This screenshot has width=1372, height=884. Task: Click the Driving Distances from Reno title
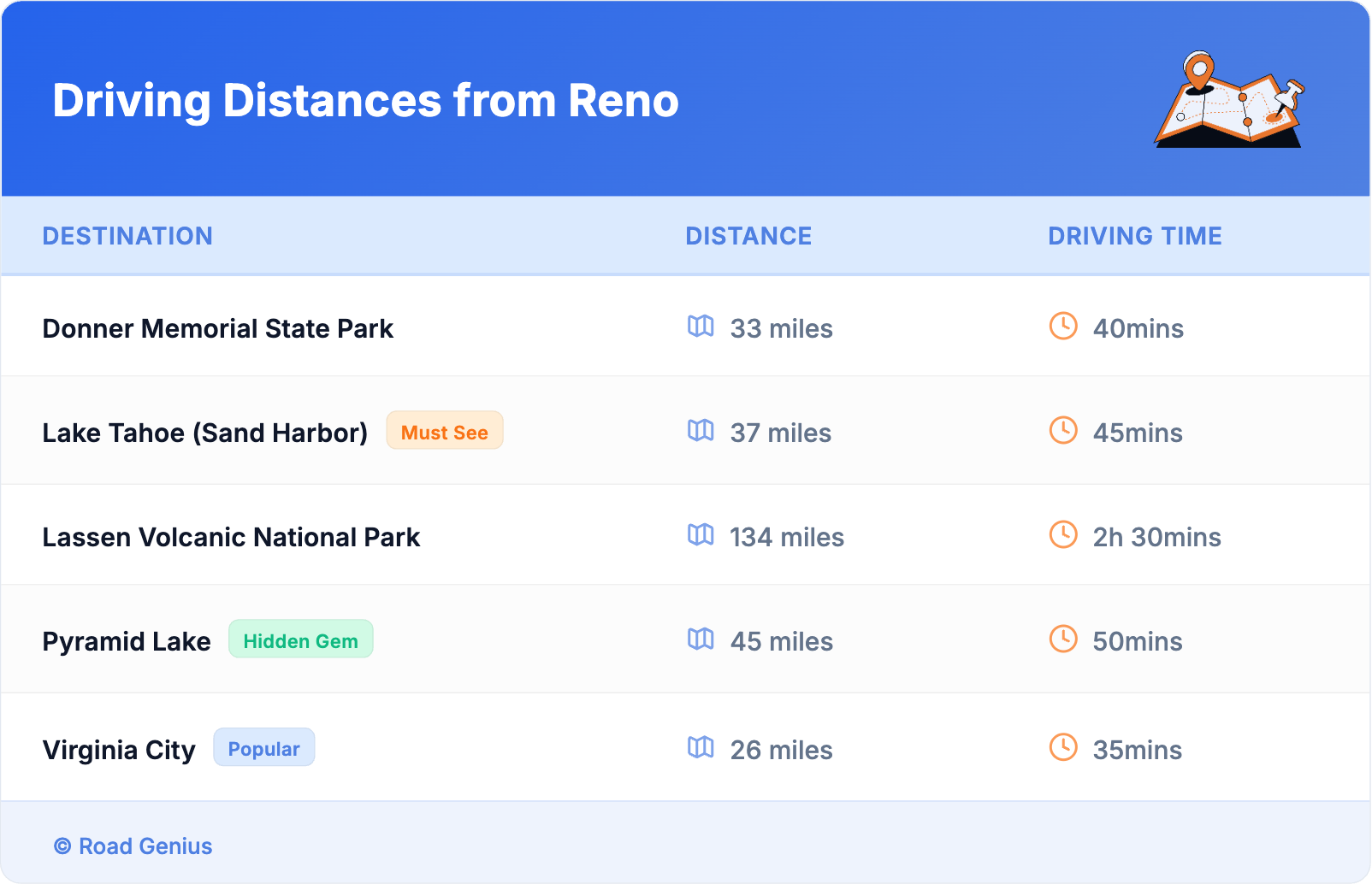point(365,101)
